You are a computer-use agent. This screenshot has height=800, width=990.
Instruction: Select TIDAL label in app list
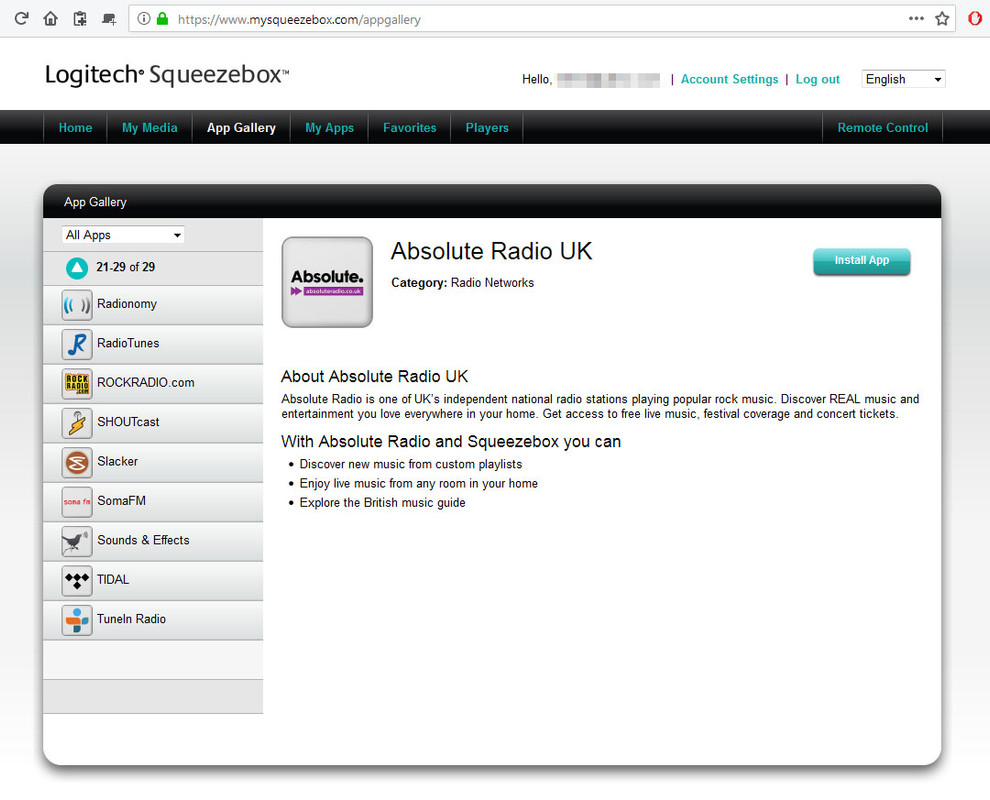[x=113, y=580]
